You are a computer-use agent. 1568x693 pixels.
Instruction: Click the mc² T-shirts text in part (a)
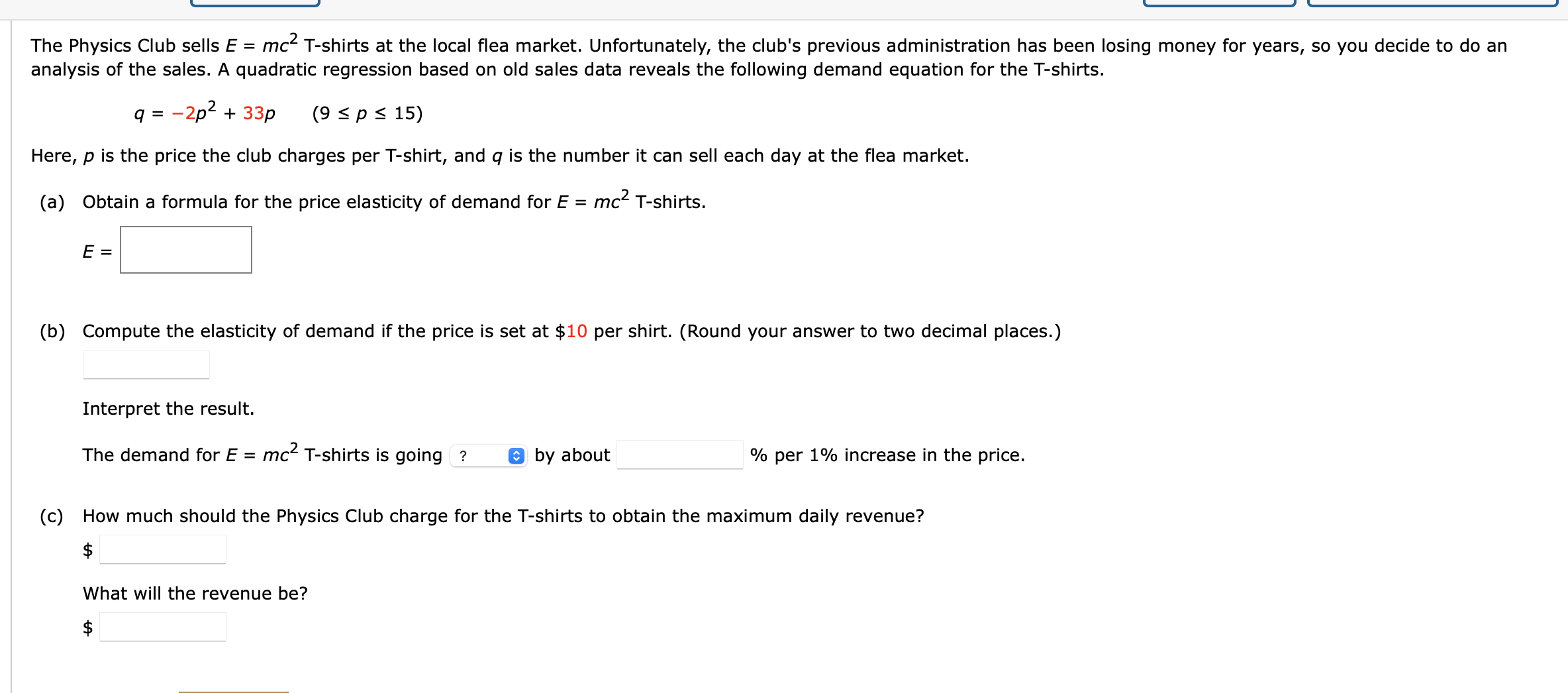coord(647,201)
